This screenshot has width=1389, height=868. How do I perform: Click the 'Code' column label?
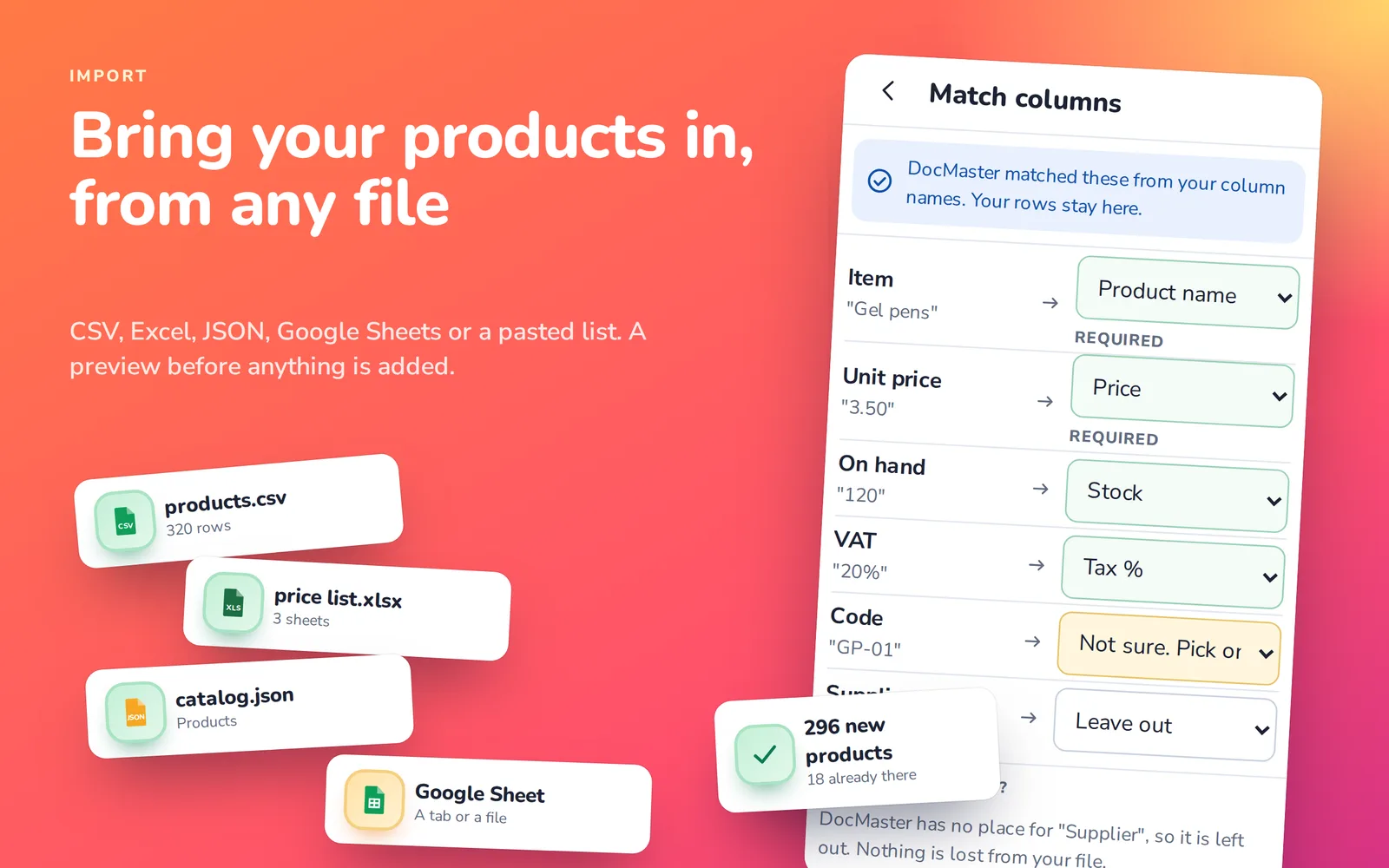pyautogui.click(x=856, y=616)
